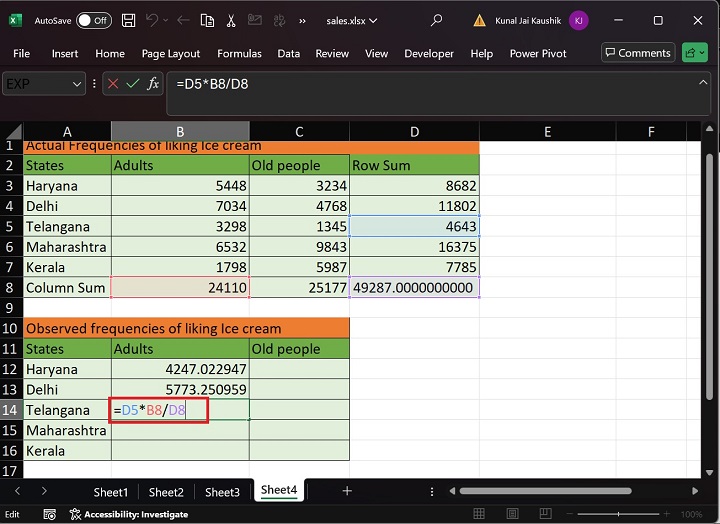Add a new sheet with plus icon
Viewport: 720px width, 524px height.
point(347,491)
